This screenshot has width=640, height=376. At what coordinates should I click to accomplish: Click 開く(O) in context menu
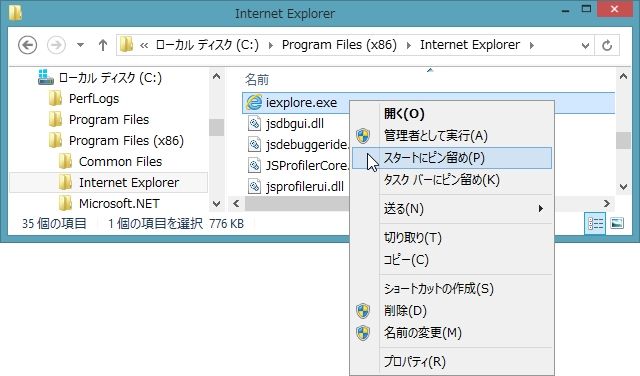coord(452,113)
